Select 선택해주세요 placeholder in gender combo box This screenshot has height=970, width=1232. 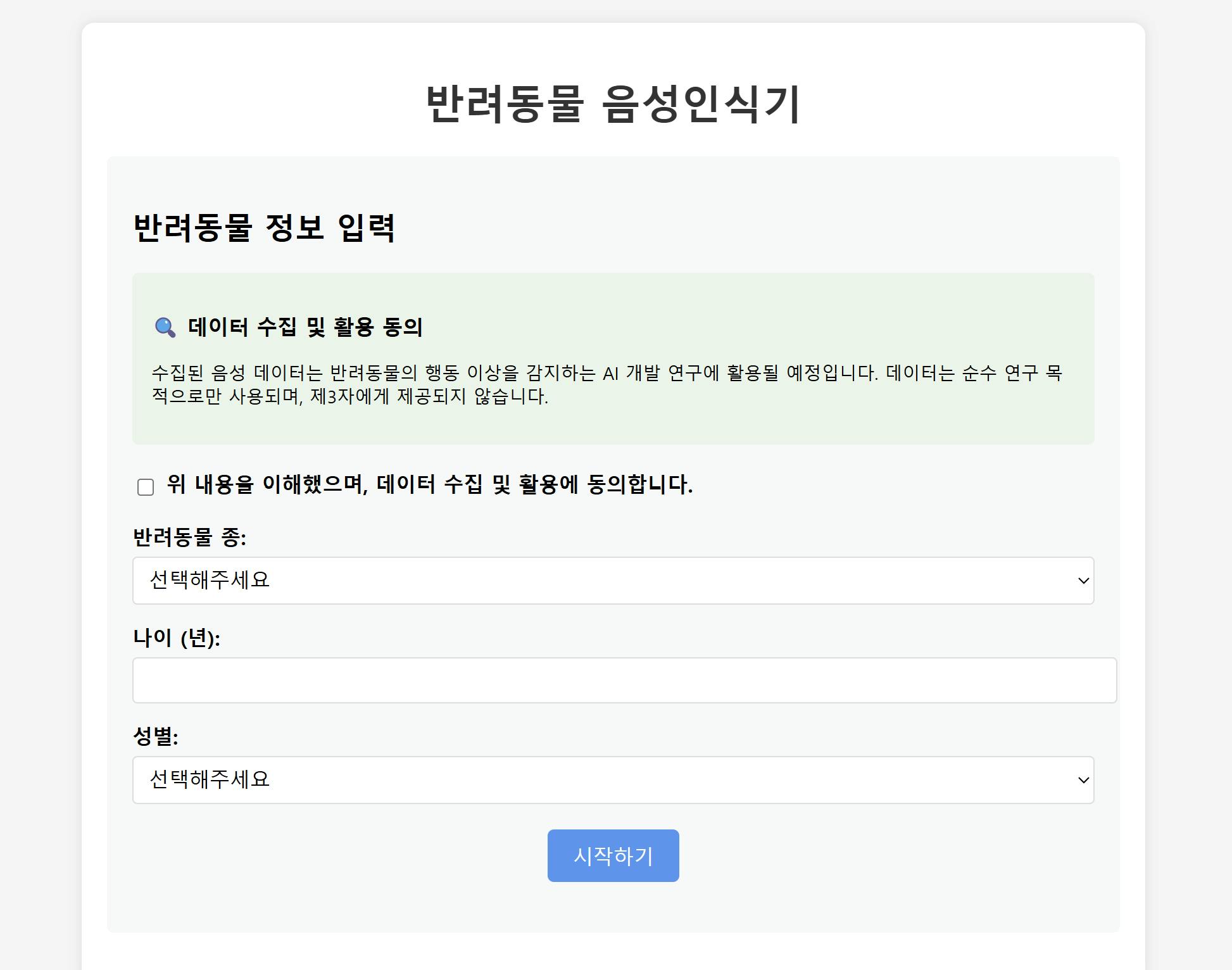pyautogui.click(x=210, y=780)
